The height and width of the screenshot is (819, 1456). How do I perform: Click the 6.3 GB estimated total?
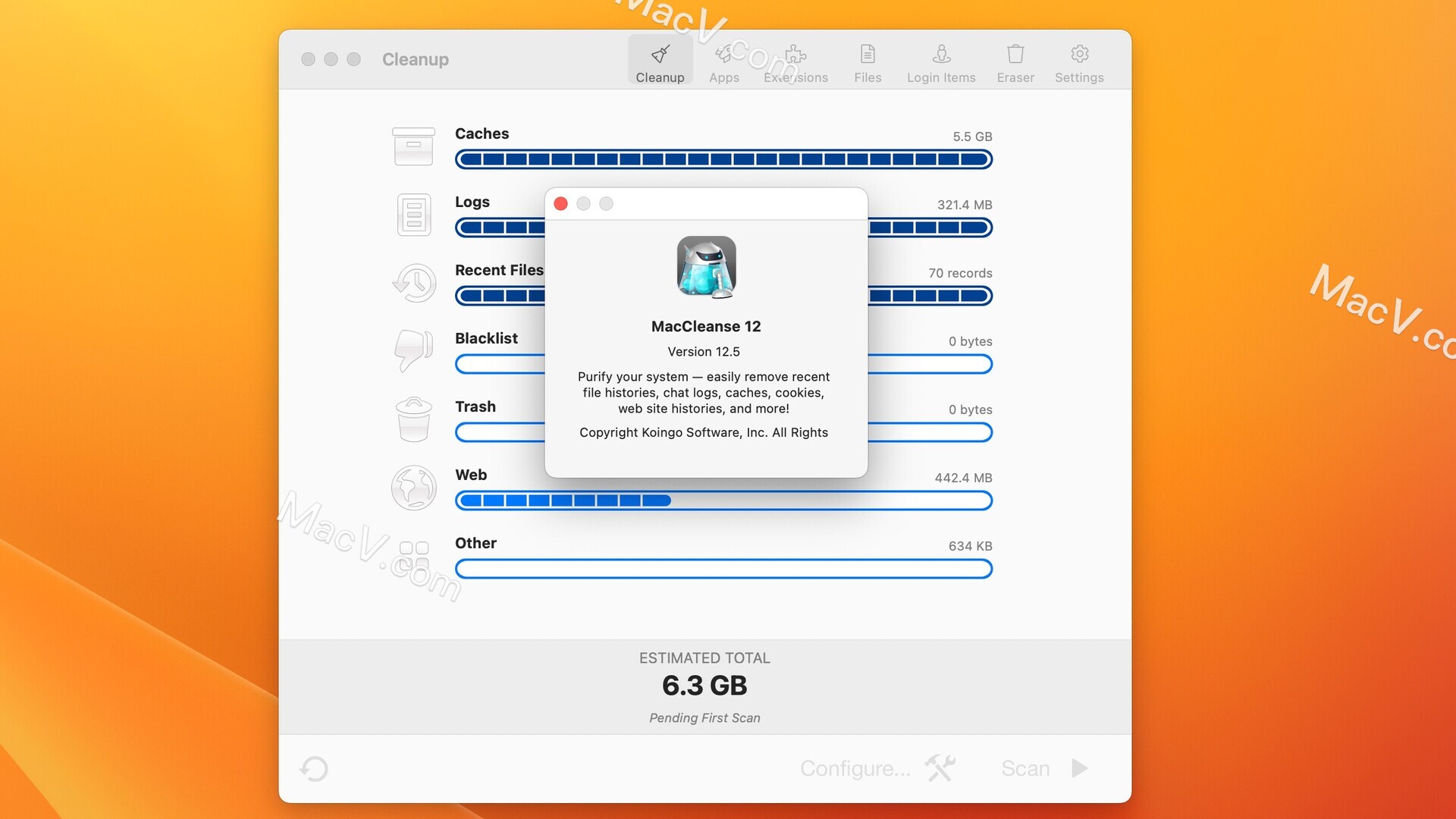[704, 686]
